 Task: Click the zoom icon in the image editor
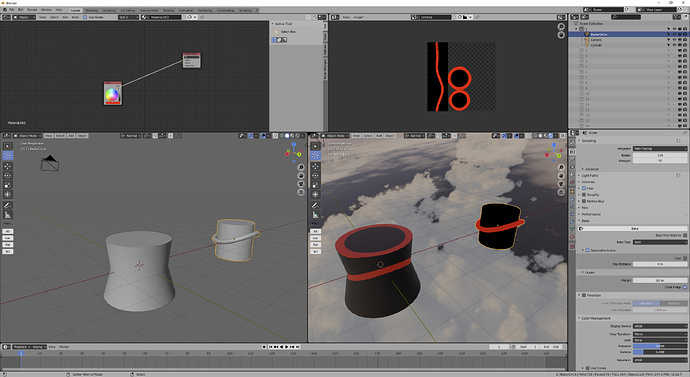pos(561,27)
